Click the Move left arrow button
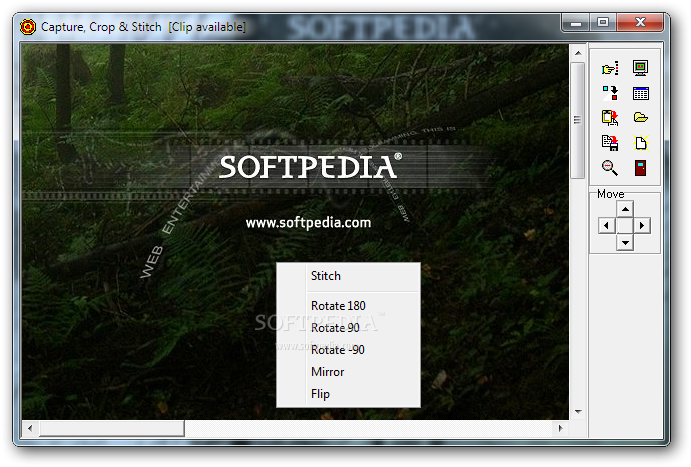 (607, 226)
